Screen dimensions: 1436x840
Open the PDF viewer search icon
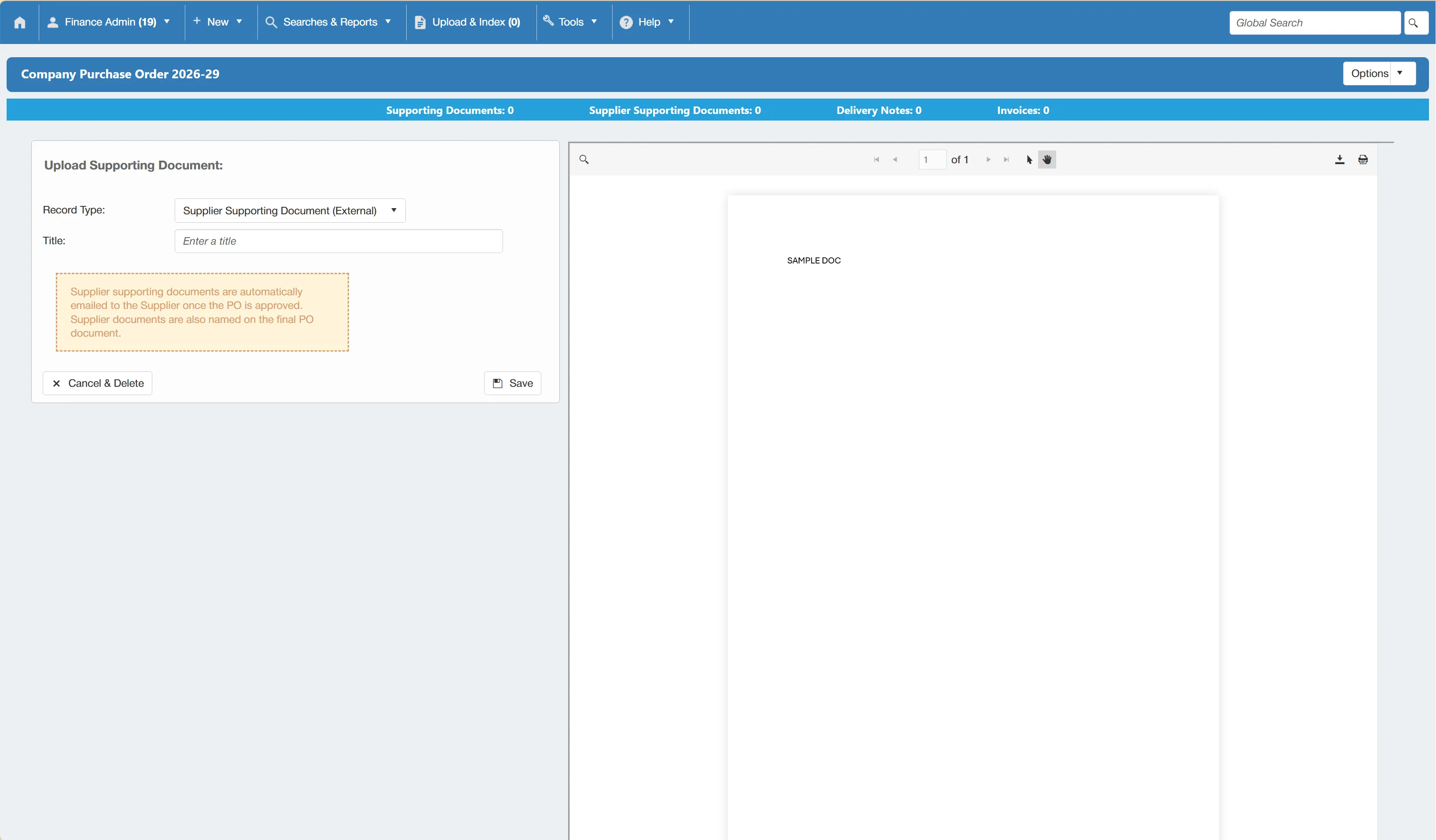(584, 160)
